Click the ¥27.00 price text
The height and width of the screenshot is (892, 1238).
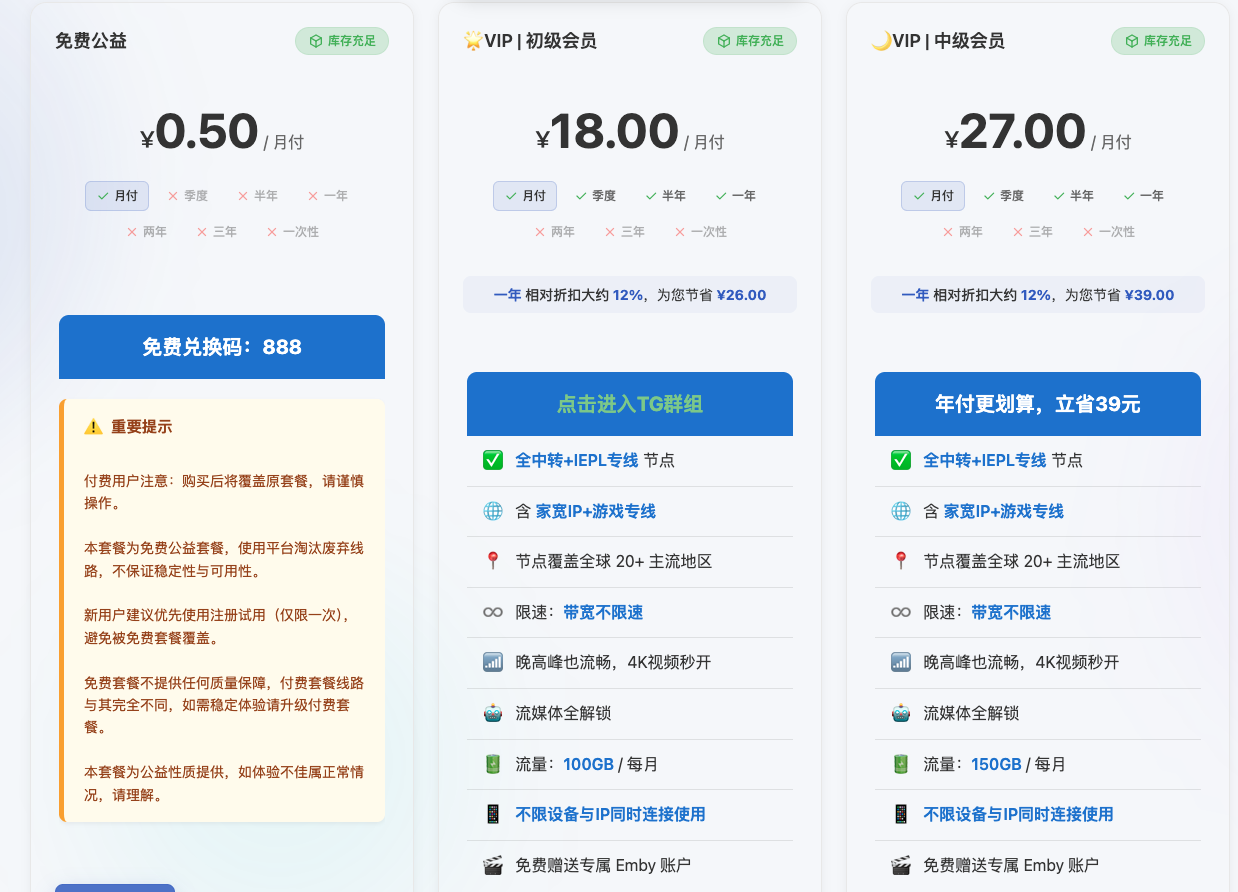(x=1015, y=132)
